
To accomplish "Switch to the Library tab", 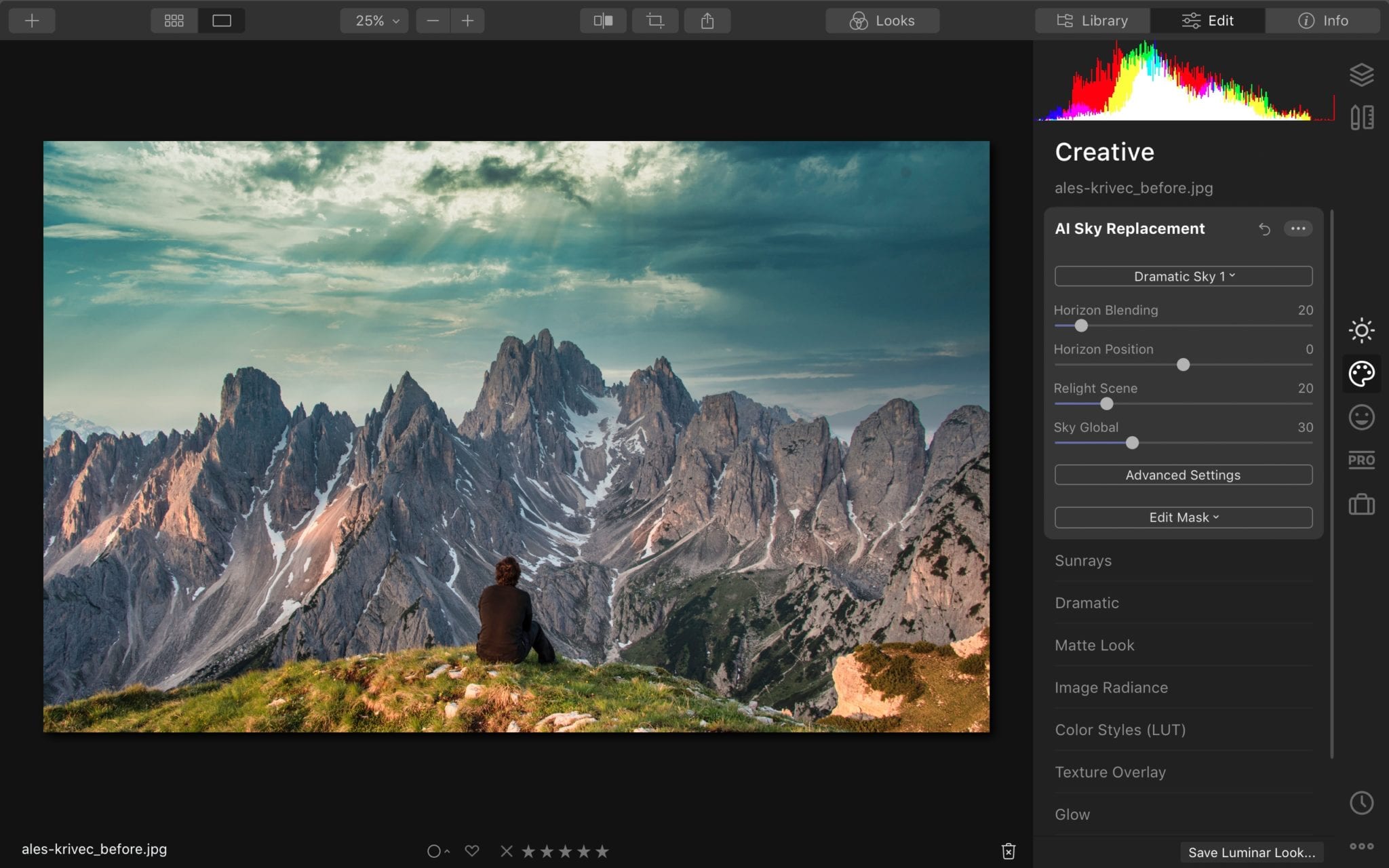I will pyautogui.click(x=1093, y=21).
